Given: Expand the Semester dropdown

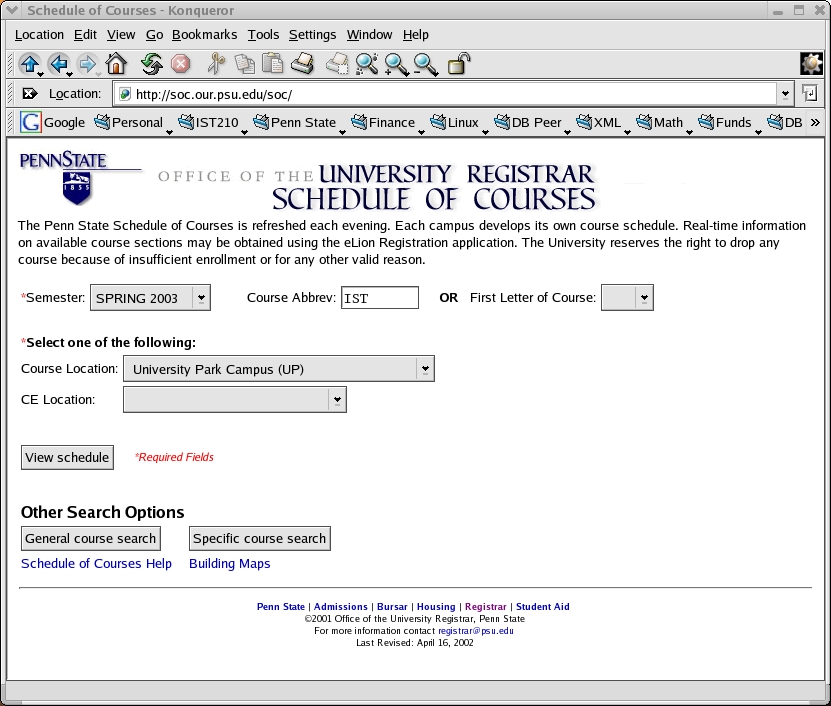Looking at the screenshot, I should tap(201, 298).
